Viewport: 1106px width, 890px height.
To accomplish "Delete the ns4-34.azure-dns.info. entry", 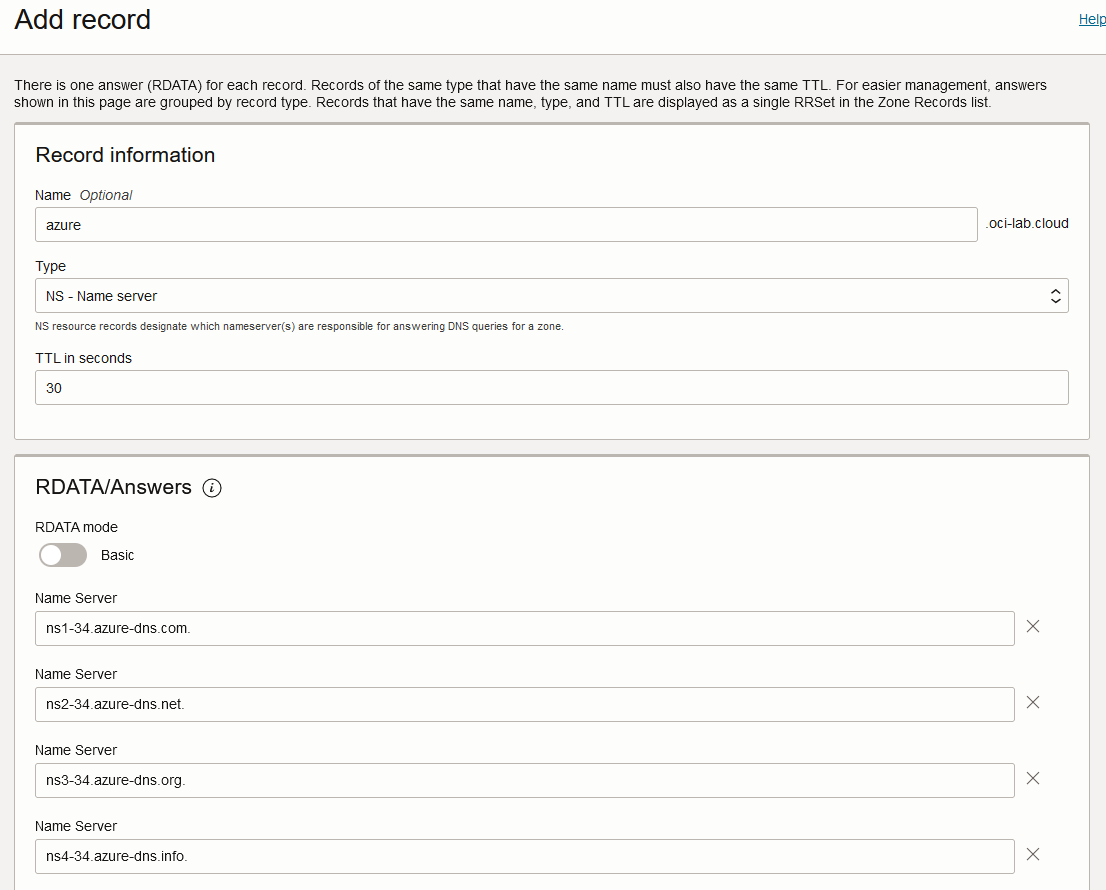I will (x=1033, y=854).
